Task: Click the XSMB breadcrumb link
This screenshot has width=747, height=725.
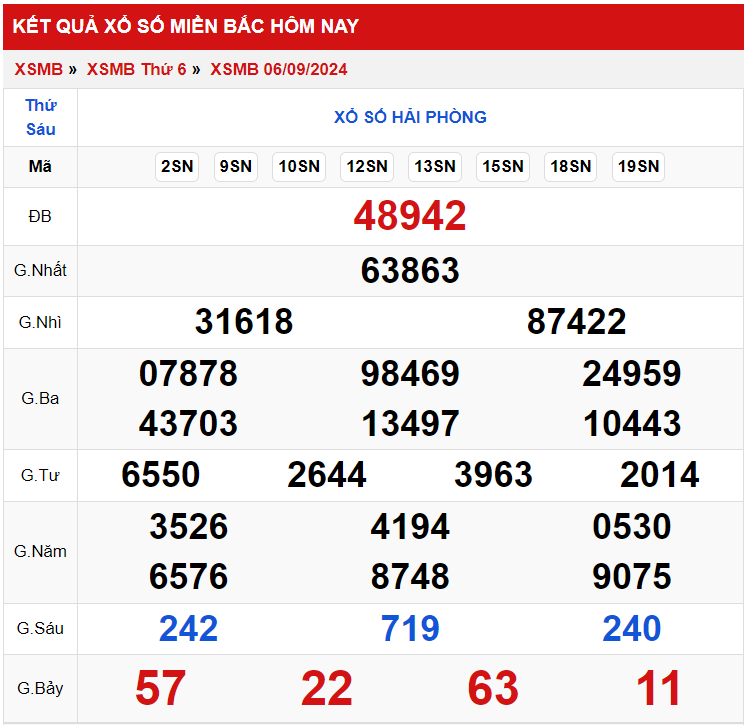Action: 38,69
